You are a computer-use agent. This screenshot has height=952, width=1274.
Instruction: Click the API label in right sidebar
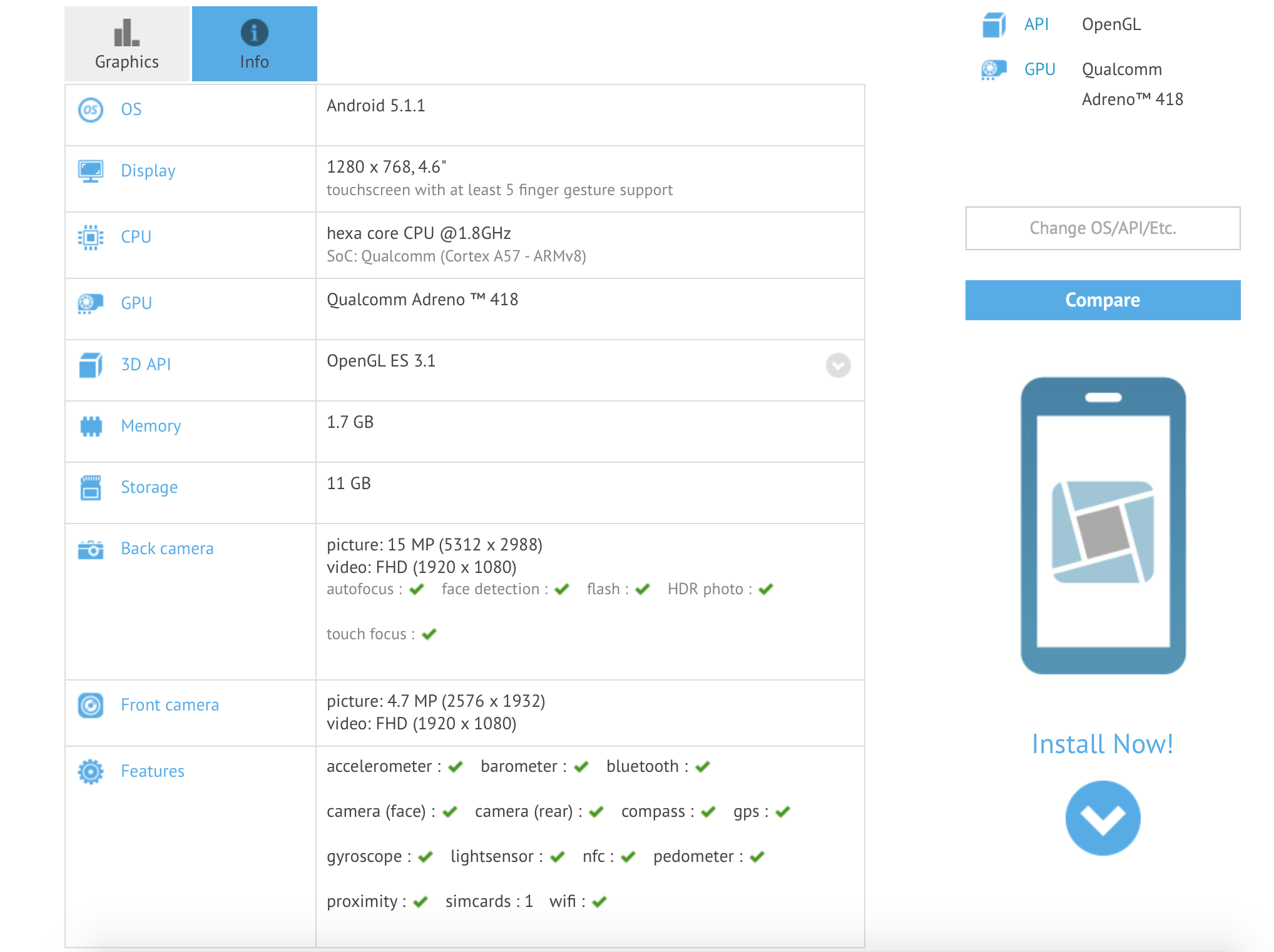[x=1036, y=24]
